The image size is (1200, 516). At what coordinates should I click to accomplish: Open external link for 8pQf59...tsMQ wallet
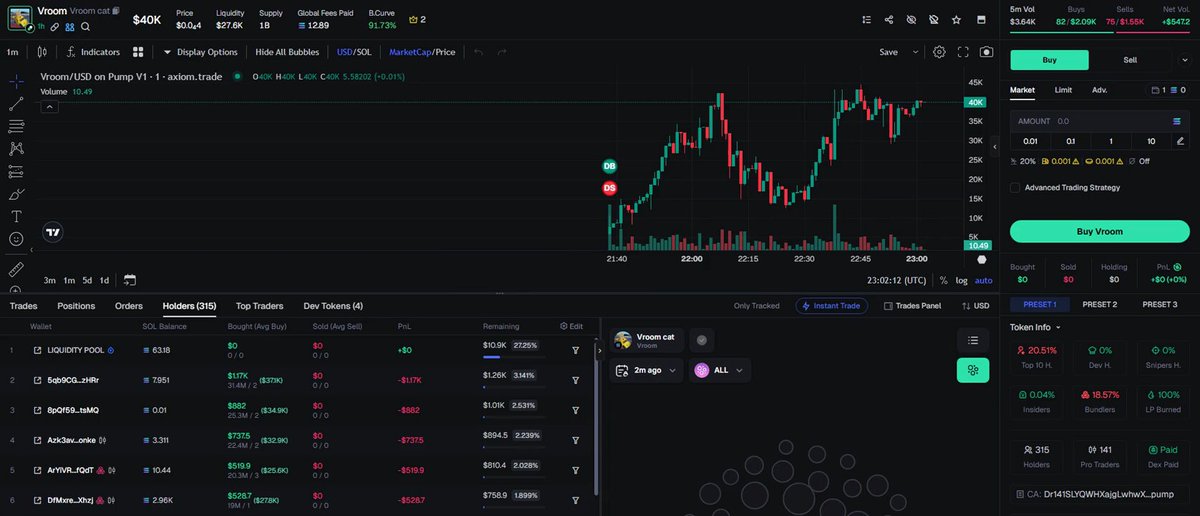(x=37, y=410)
